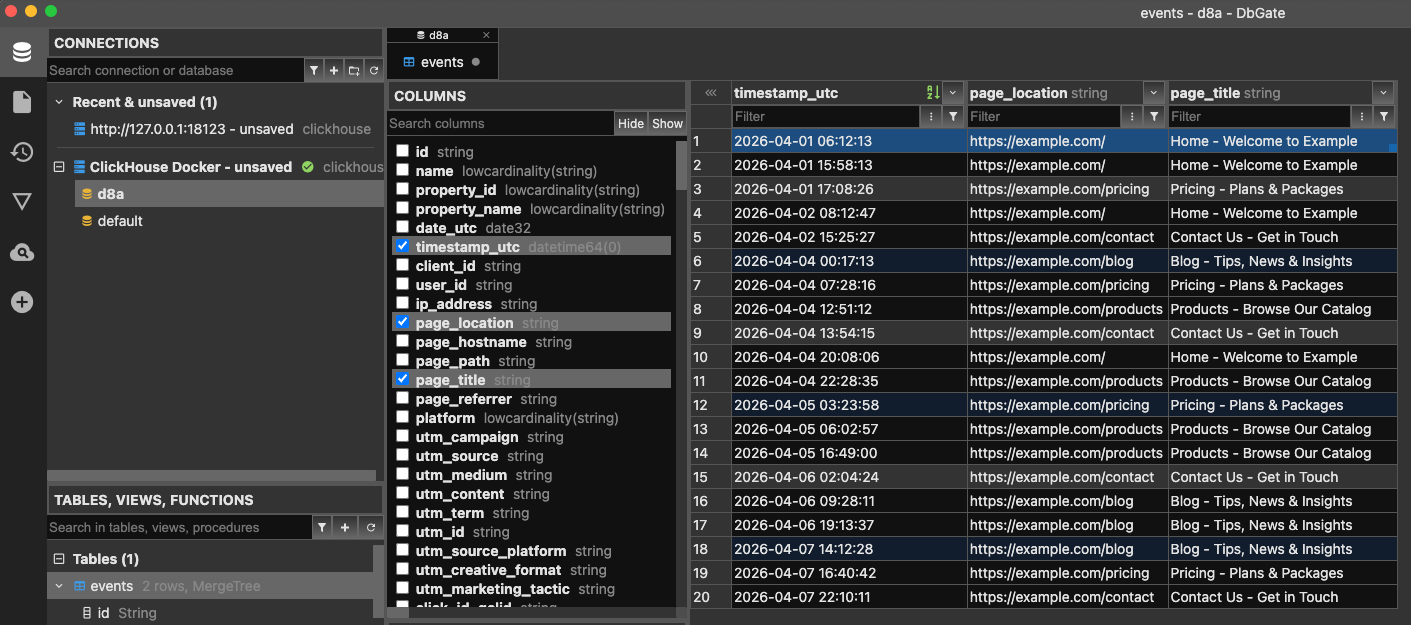Viewport: 1411px width, 625px height.
Task: Open the query history sidebar icon
Action: pyautogui.click(x=22, y=152)
